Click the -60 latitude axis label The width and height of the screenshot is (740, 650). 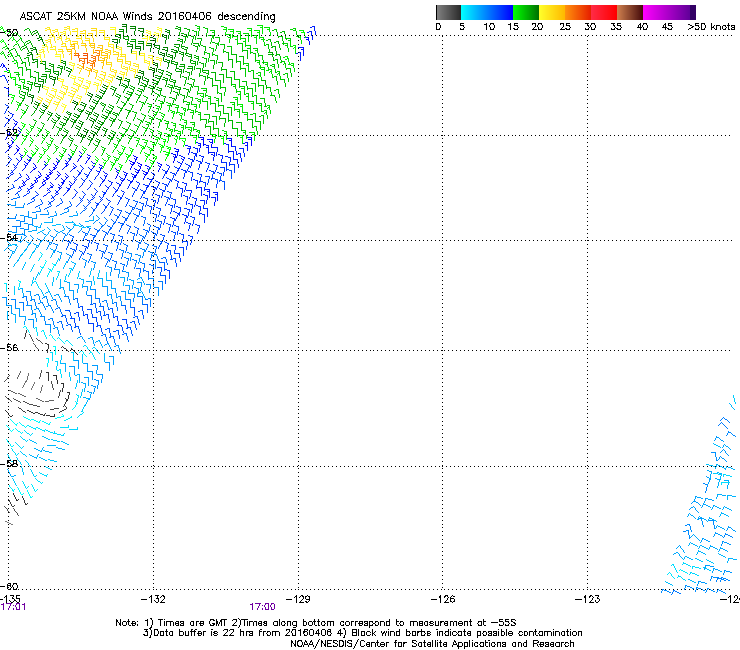[x=9, y=586]
